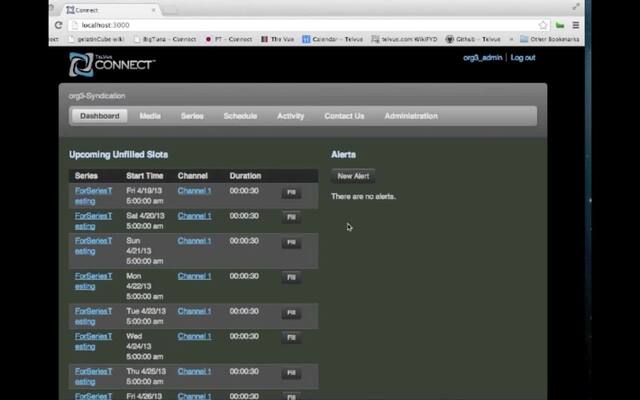Click the TelVue Connect logo
This screenshot has width=640, height=400.
tap(111, 64)
